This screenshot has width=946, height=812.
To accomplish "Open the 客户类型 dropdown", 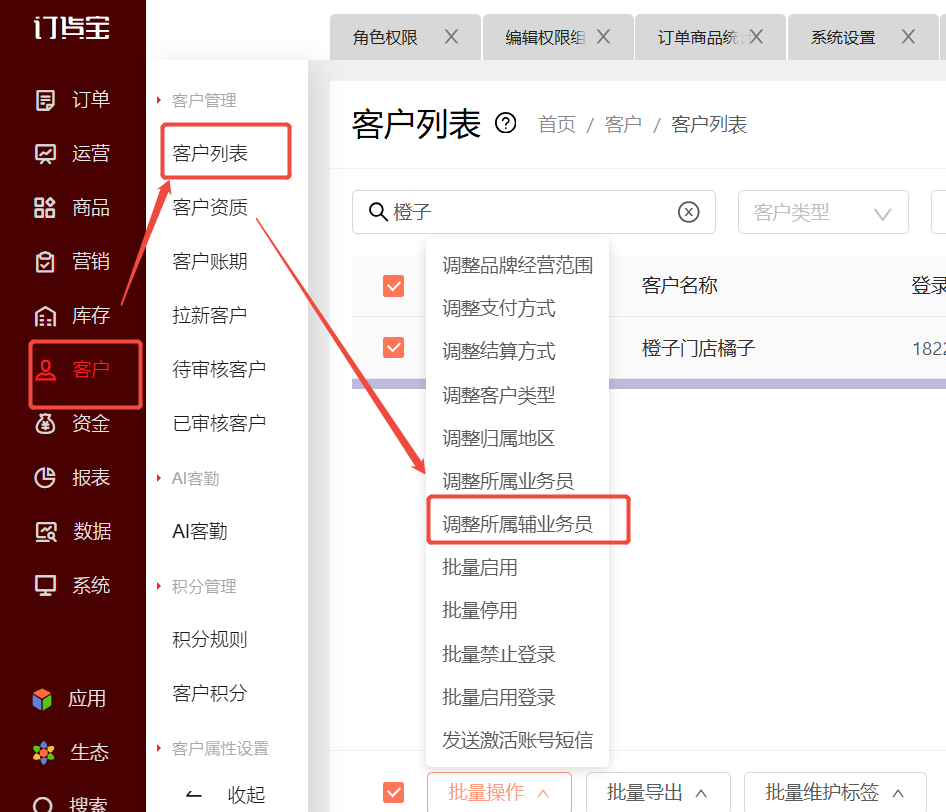I will tap(823, 212).
